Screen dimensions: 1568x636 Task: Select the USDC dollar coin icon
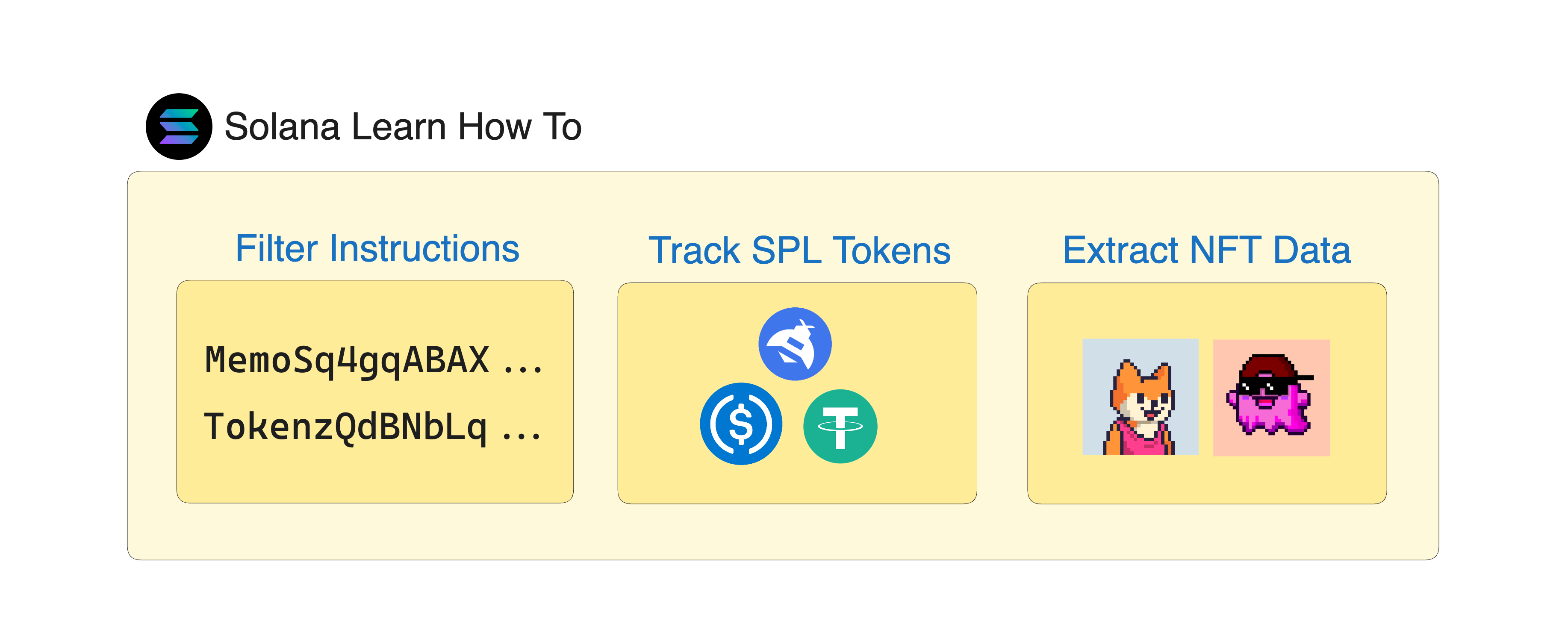741,424
